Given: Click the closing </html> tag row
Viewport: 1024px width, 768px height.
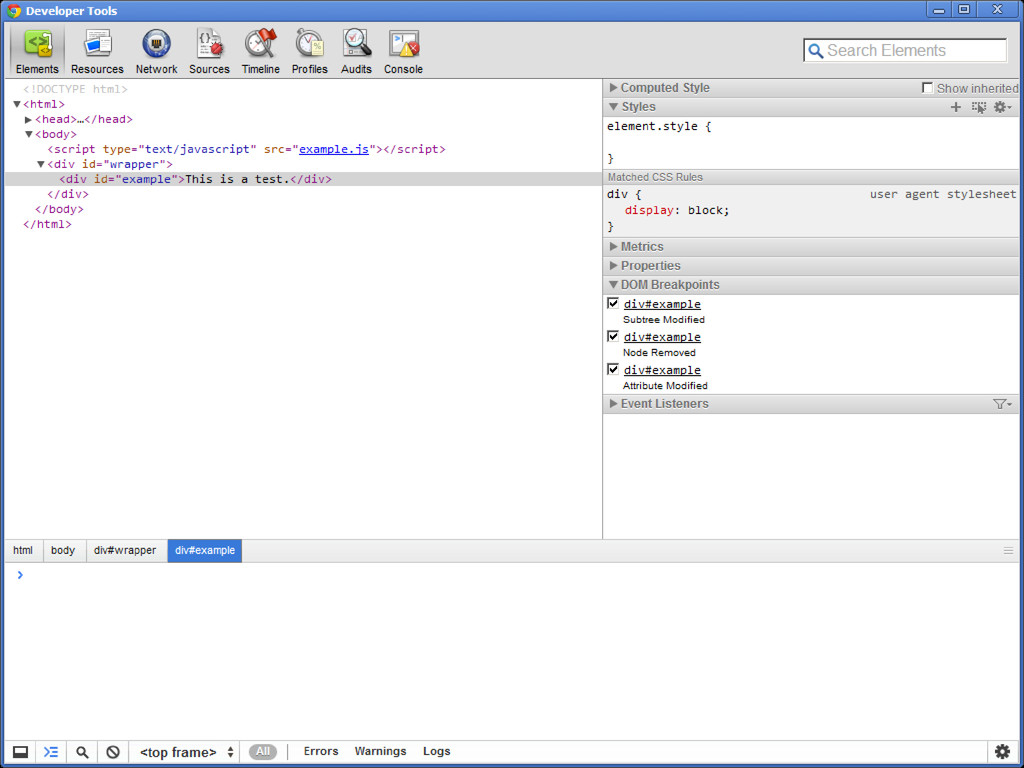Looking at the screenshot, I should (47, 224).
